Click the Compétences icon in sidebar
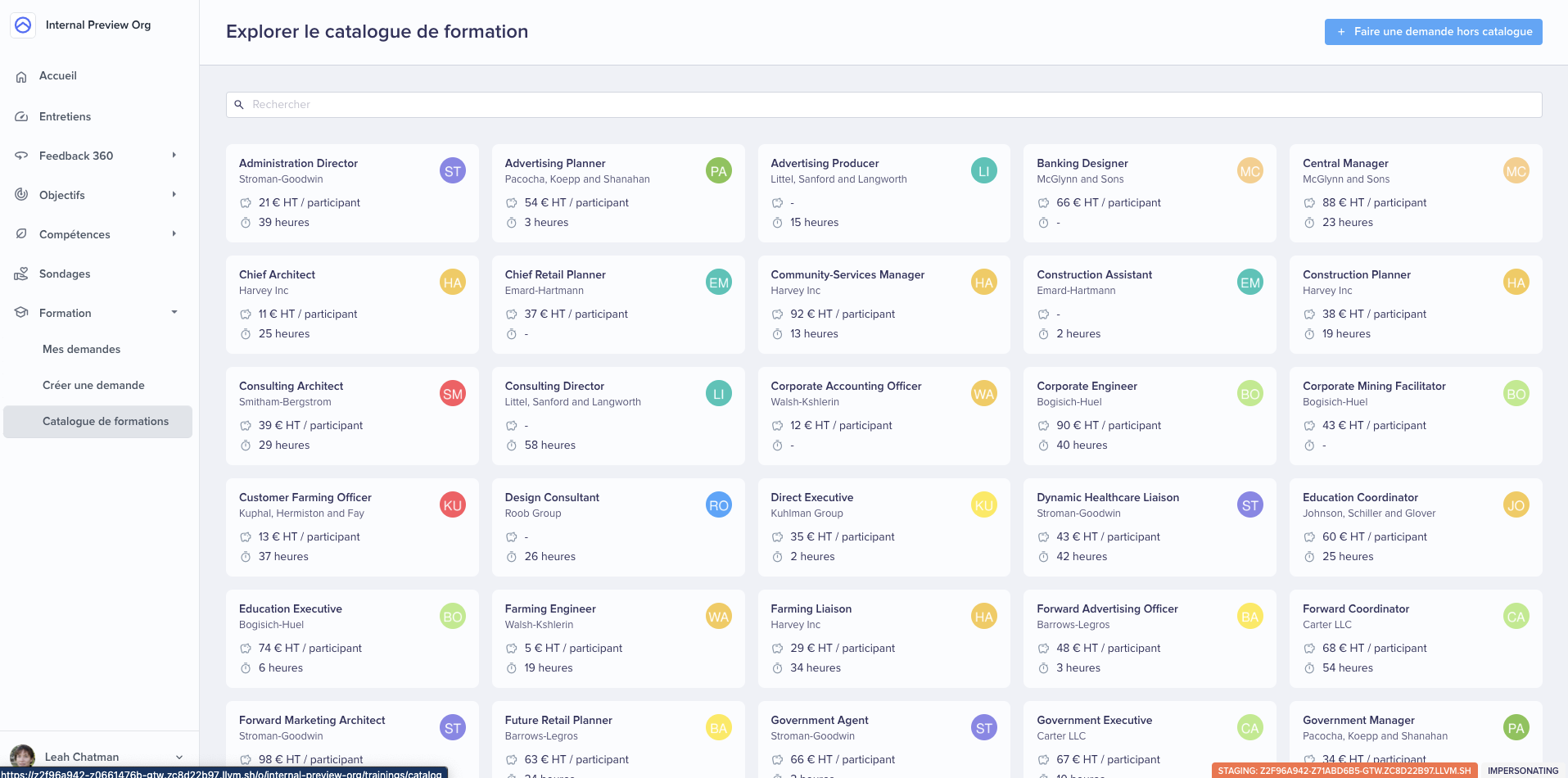The height and width of the screenshot is (778, 1568). point(21,234)
